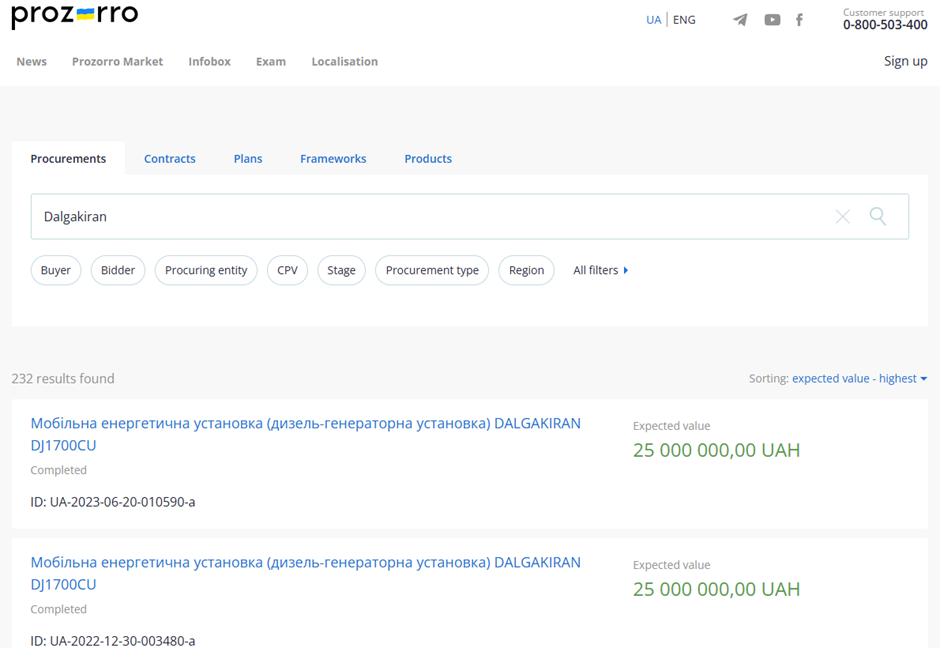
Task: Open the Procurement type filter
Action: pos(432,270)
